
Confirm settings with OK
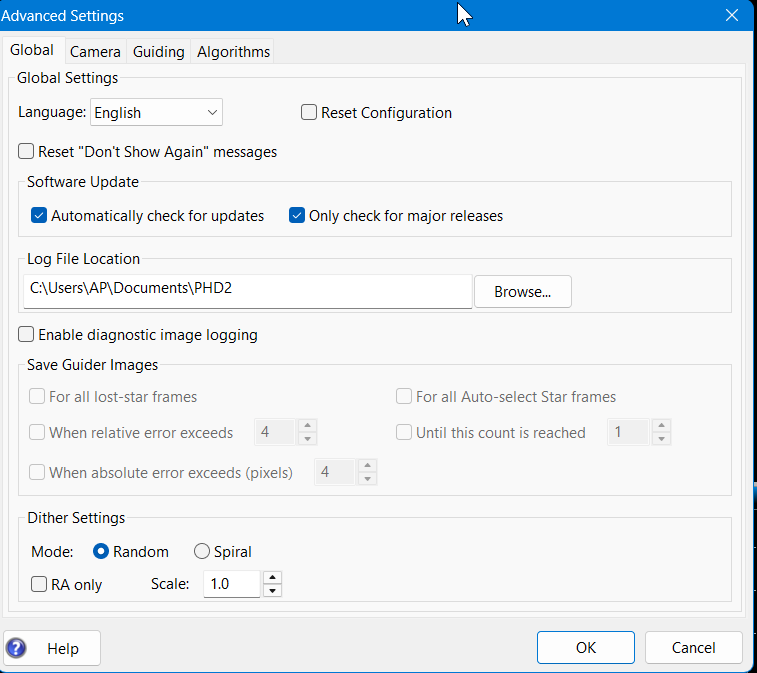pos(586,647)
